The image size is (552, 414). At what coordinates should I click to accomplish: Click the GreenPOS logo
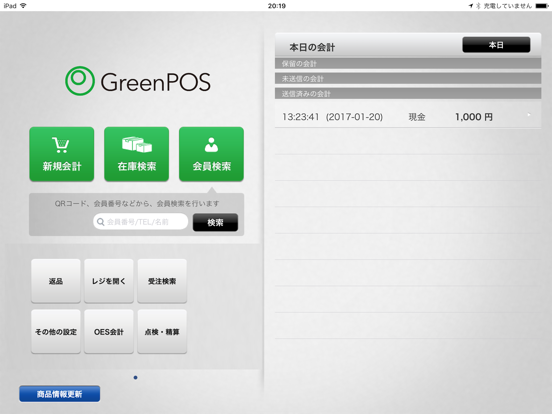pos(138,81)
